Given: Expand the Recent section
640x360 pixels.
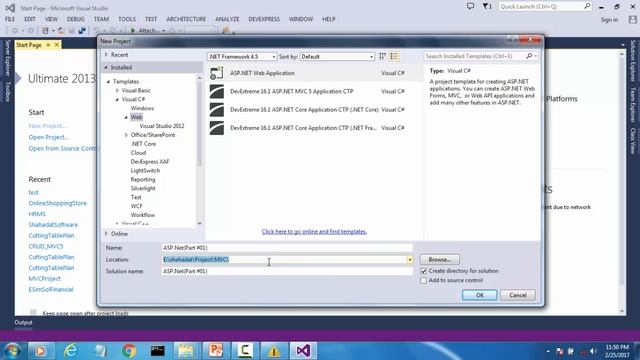Looking at the screenshot, I should tap(106, 55).
